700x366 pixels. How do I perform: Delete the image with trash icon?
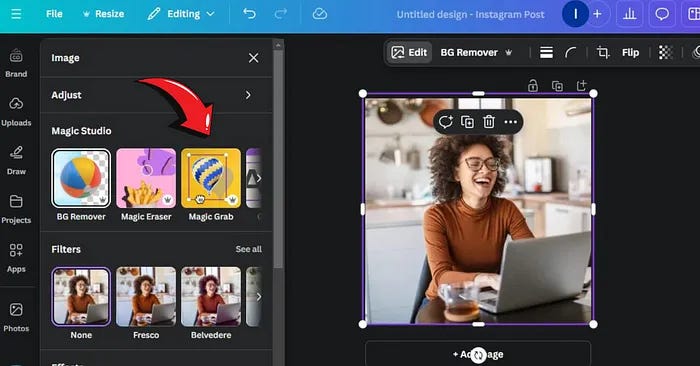[x=489, y=121]
